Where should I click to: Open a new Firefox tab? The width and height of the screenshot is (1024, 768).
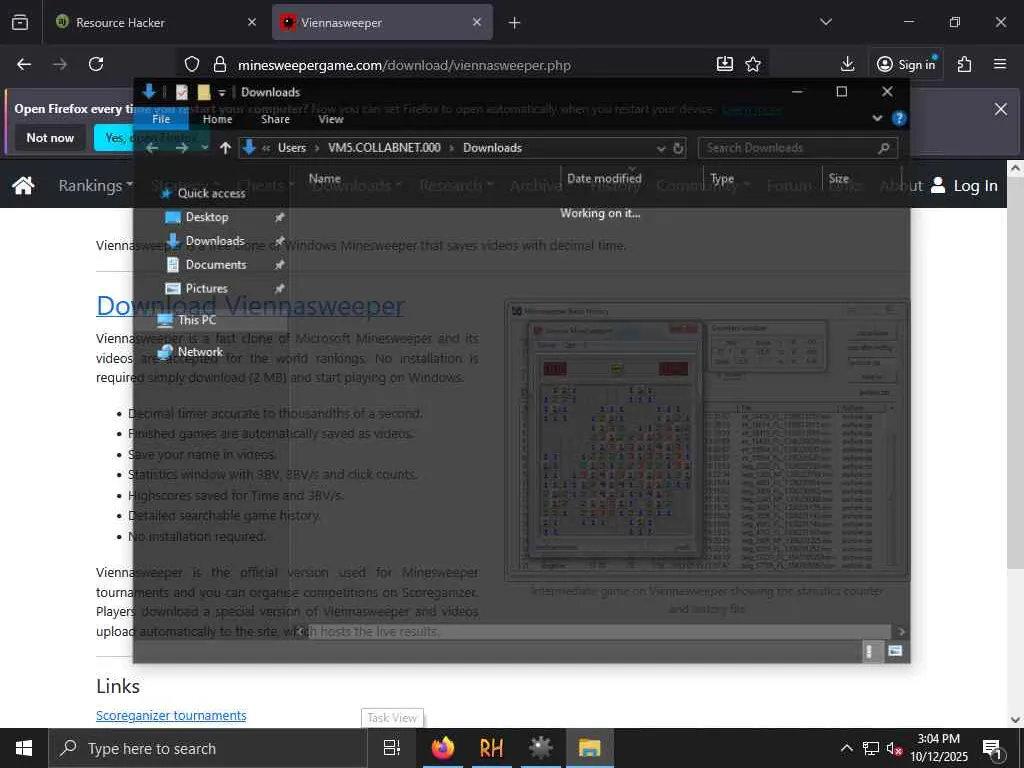pyautogui.click(x=515, y=23)
